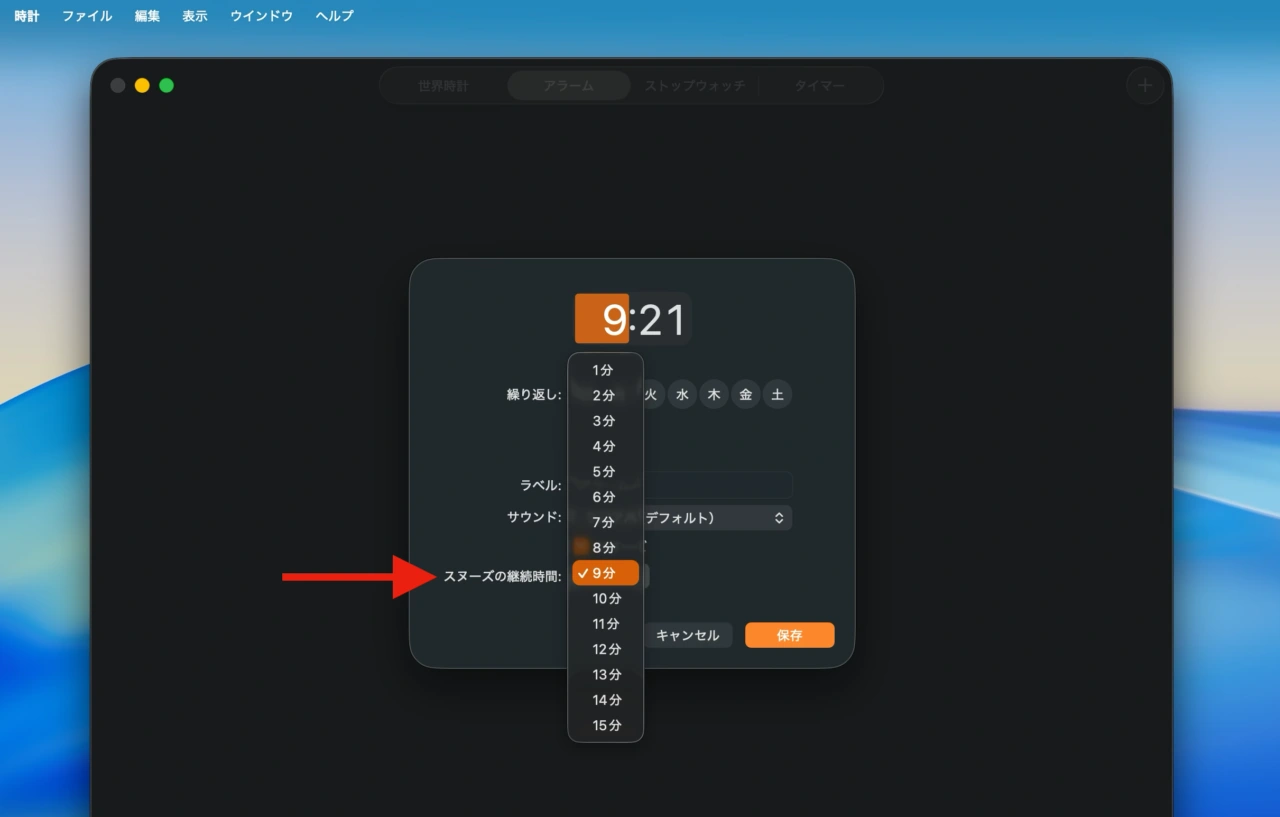This screenshot has height=817, width=1280.
Task: Click the green fullscreen window button
Action: tap(167, 86)
